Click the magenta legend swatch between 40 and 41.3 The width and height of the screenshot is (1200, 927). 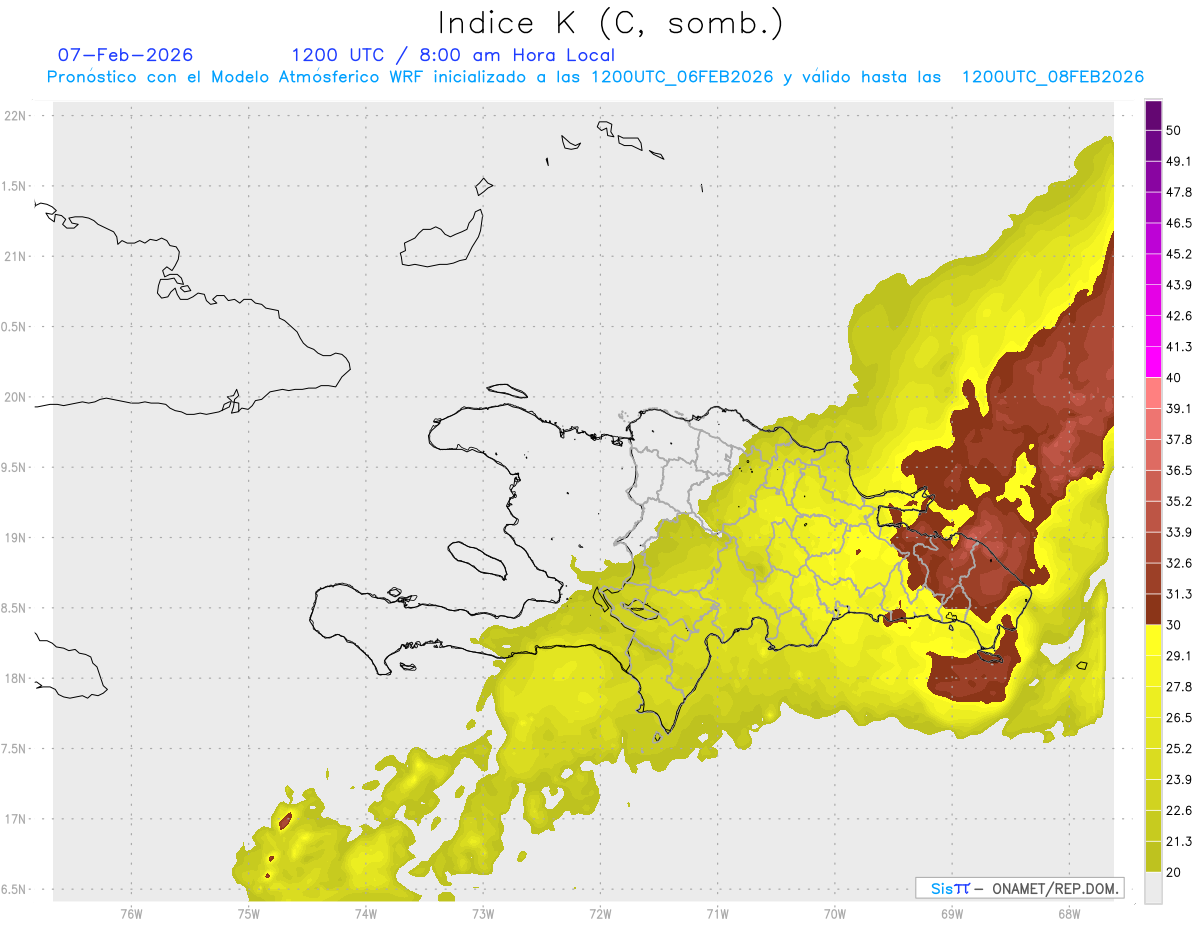coord(1153,362)
